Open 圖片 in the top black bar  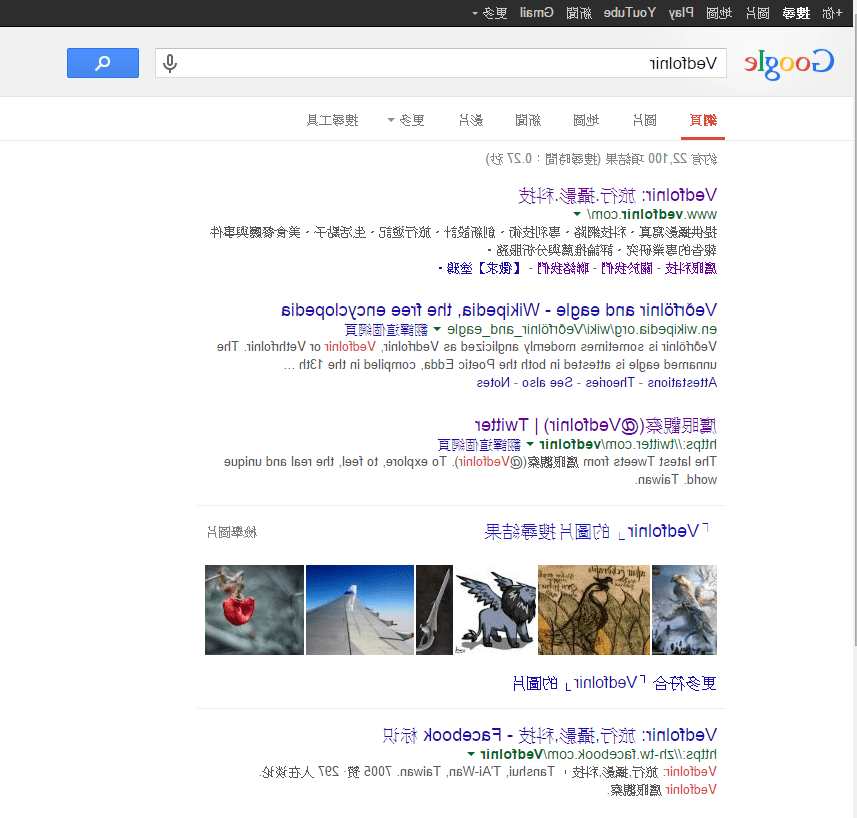tap(758, 13)
